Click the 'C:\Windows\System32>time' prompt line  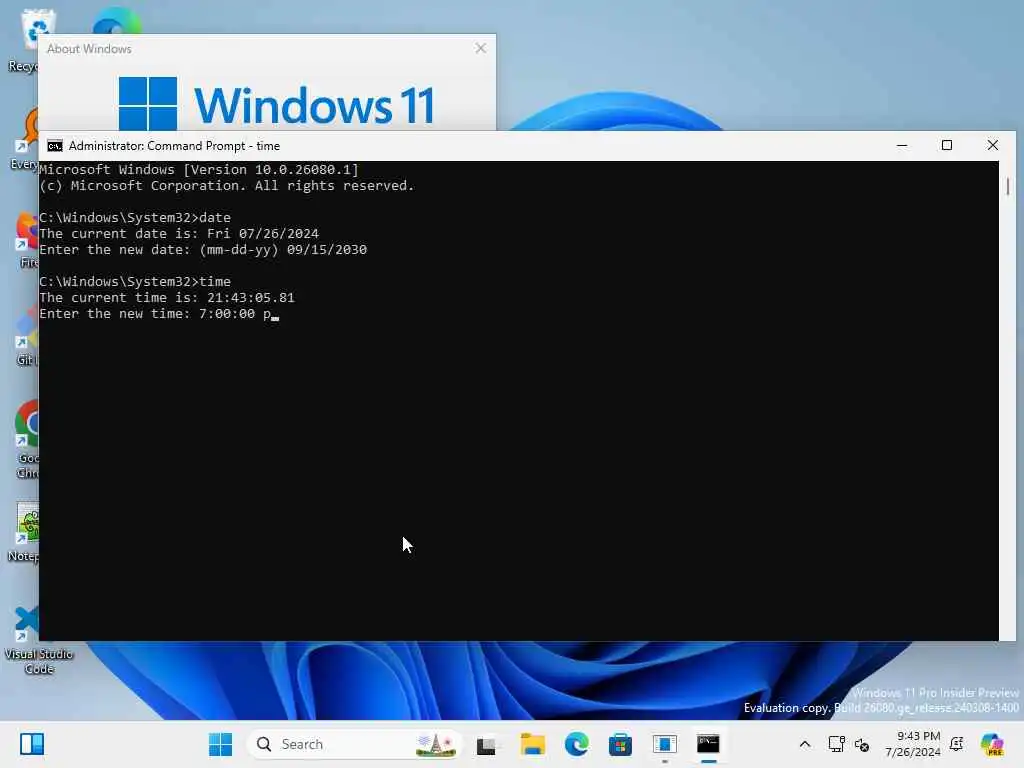(x=135, y=281)
